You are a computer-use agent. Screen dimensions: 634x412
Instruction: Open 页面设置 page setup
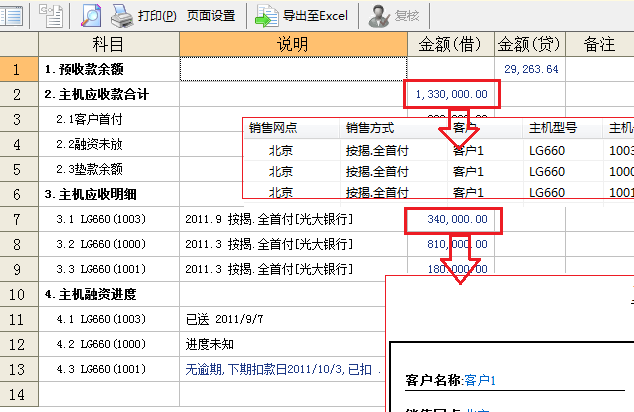(211, 16)
